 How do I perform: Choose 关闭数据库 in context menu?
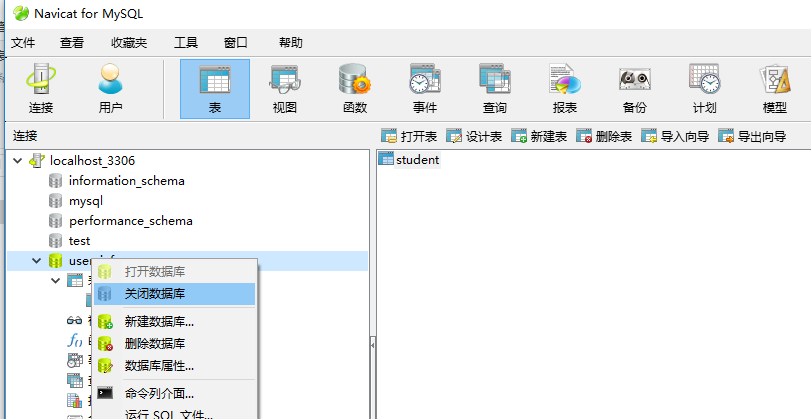point(174,294)
